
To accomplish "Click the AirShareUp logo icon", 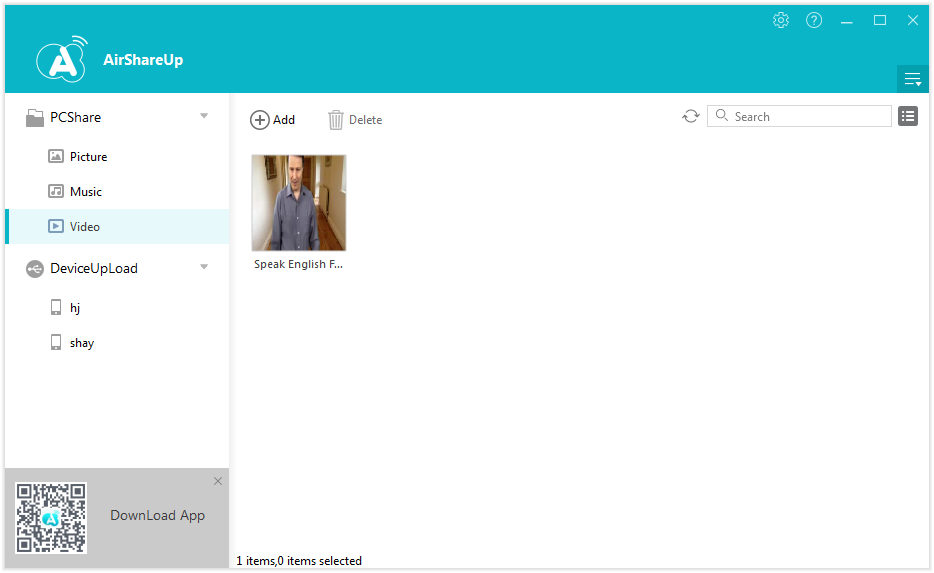I will coord(62,59).
